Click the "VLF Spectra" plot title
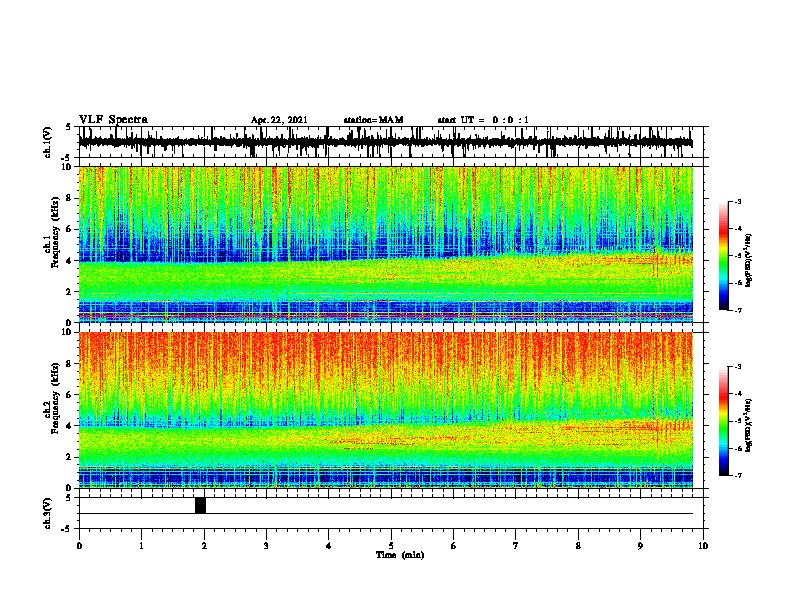Viewport: 792px width, 612px height. [113, 119]
